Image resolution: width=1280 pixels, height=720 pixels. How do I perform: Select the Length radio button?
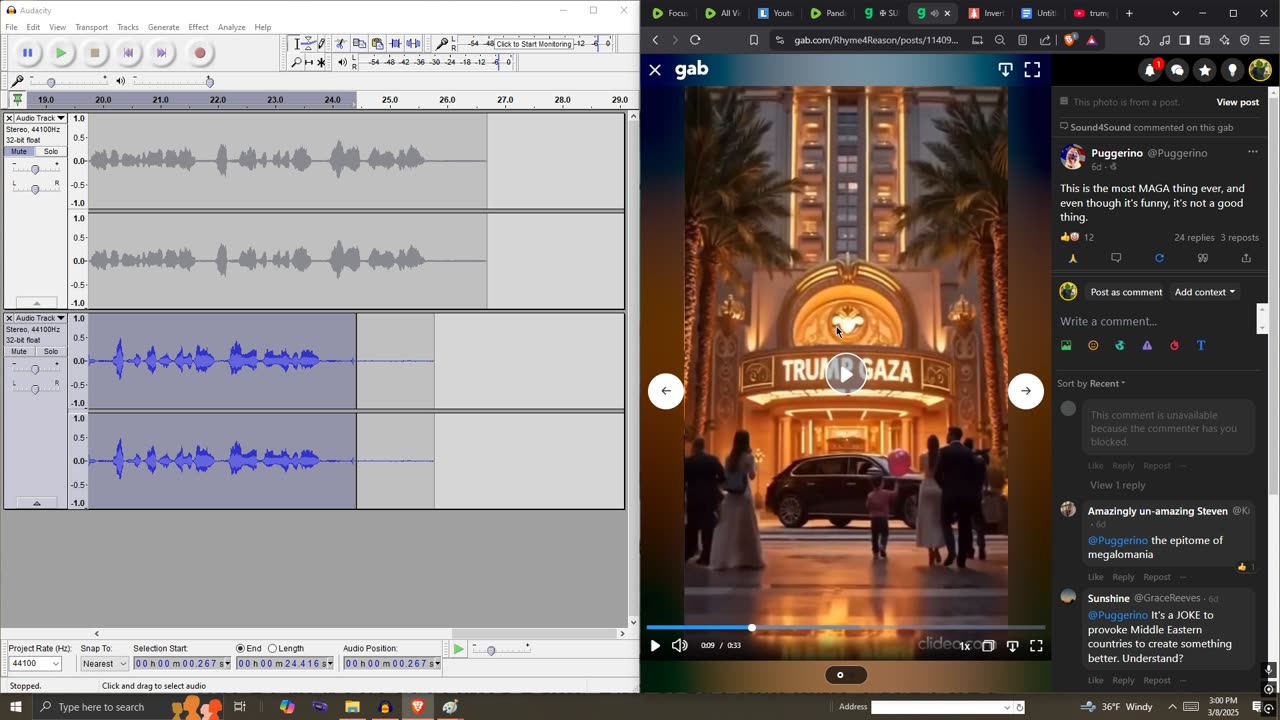tap(272, 649)
